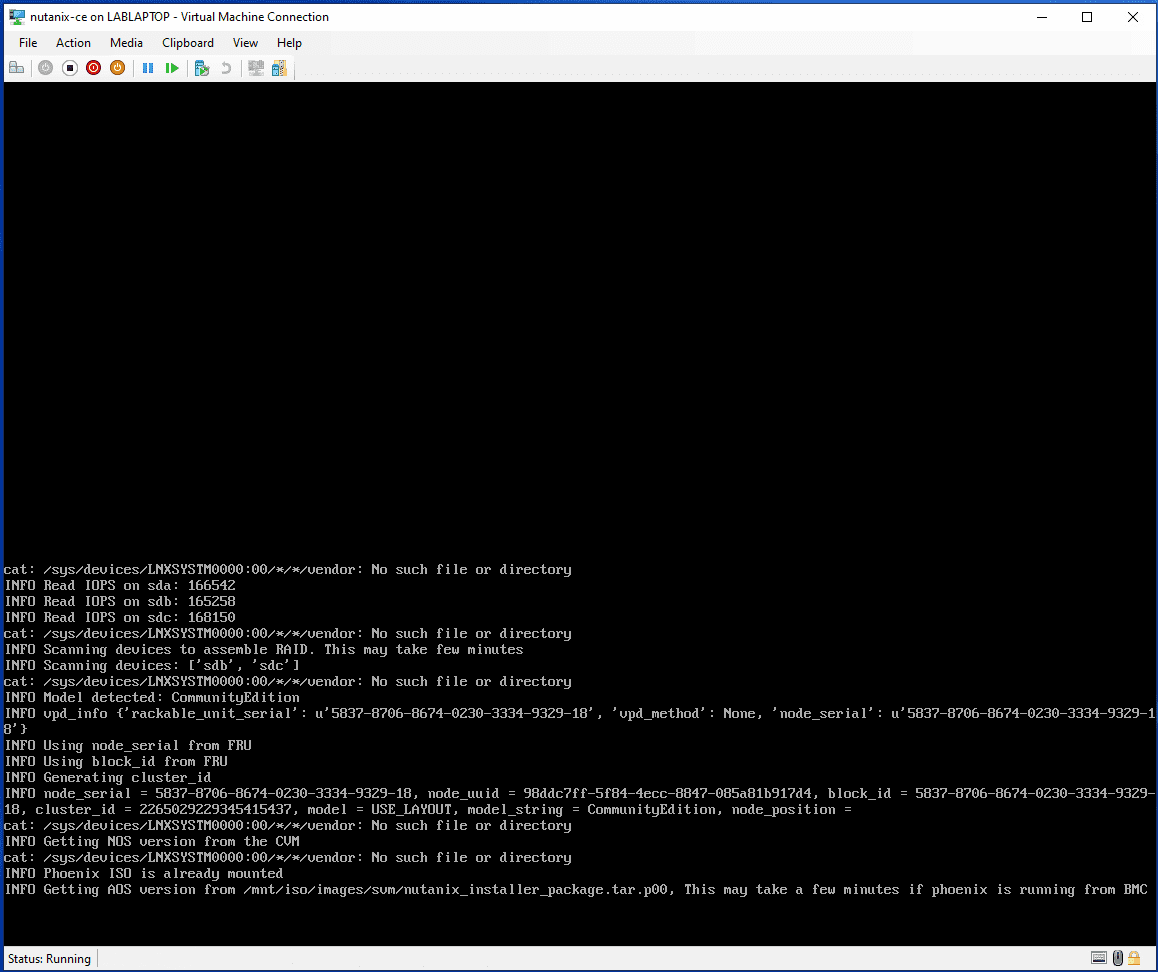Click the rightmost toolbar icon beside Enhanced Session
The height and width of the screenshot is (972, 1158).
coord(279,68)
